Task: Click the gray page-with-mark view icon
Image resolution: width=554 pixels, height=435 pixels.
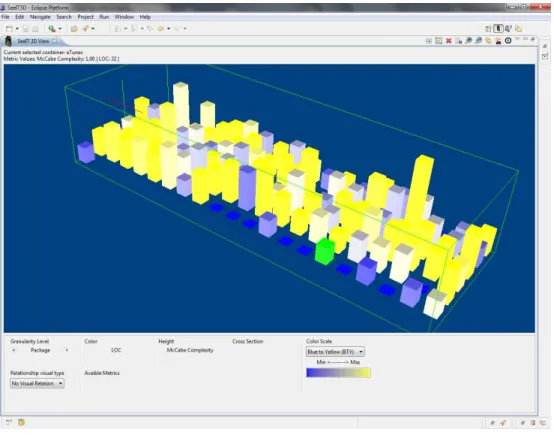Action: (459, 41)
